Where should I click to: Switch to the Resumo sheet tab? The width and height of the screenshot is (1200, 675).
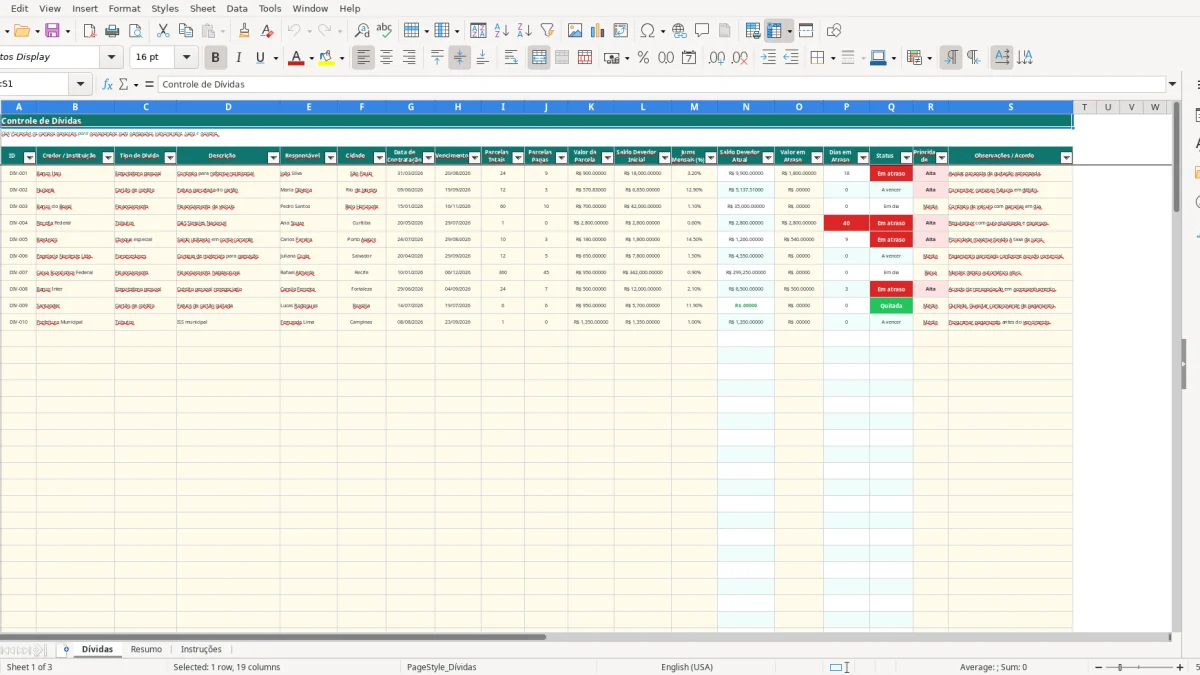tap(146, 649)
